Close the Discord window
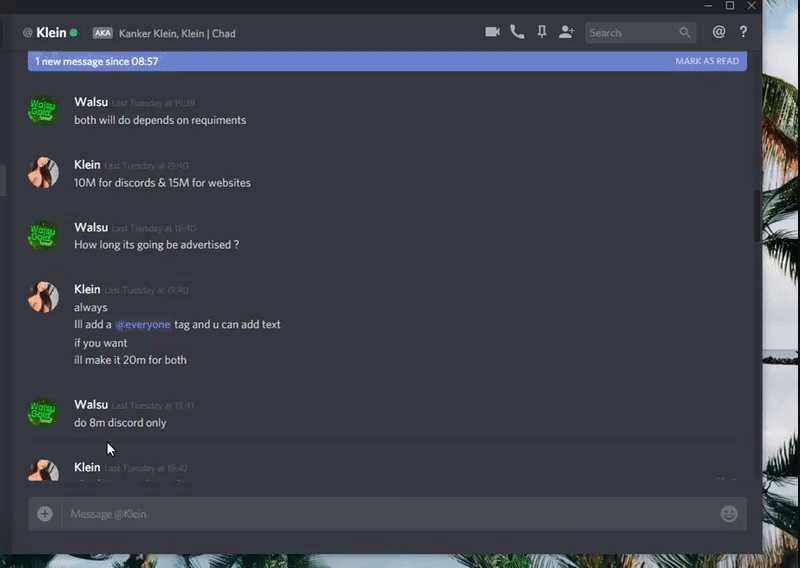 (752, 6)
